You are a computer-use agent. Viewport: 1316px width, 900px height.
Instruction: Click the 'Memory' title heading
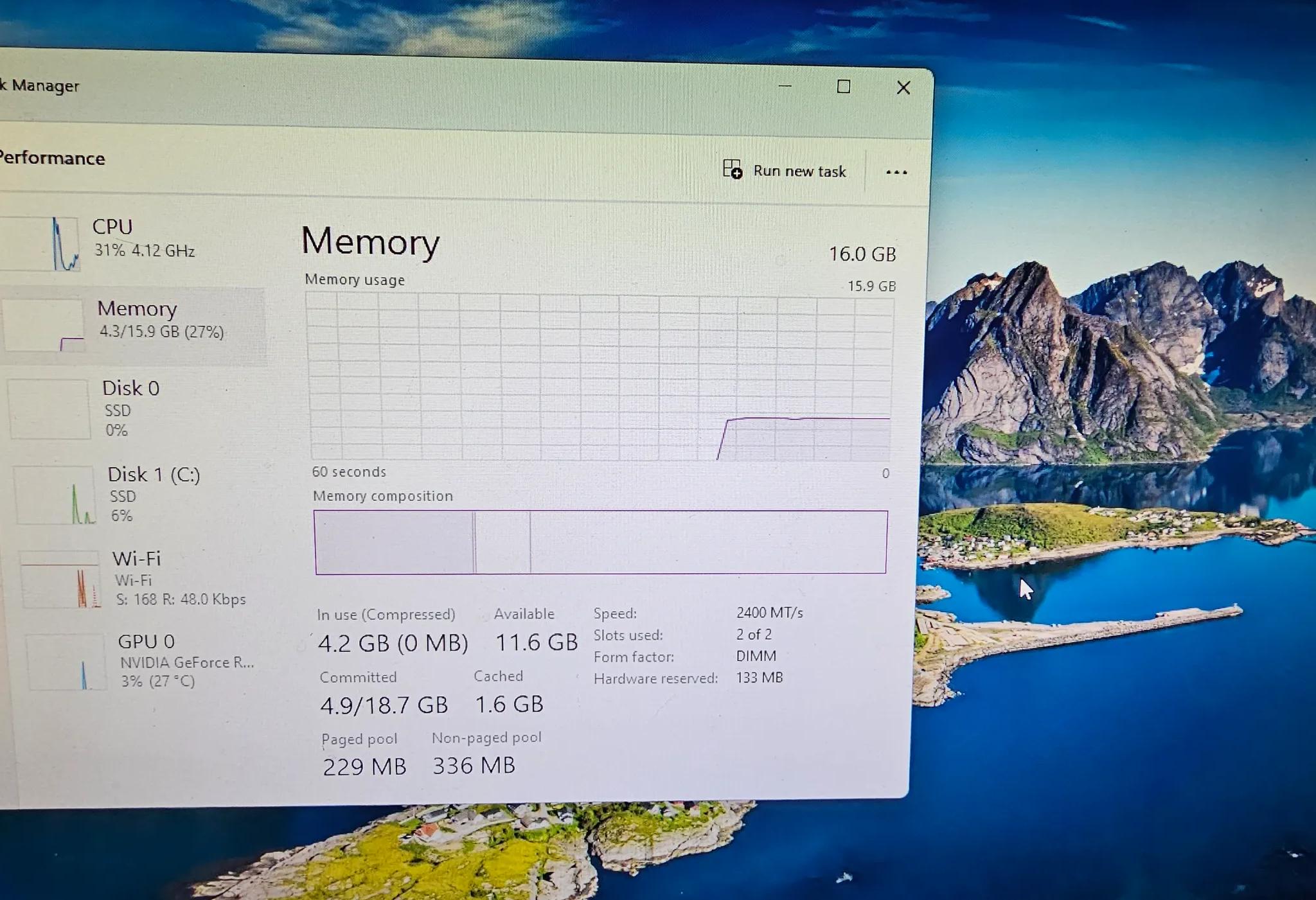point(371,242)
